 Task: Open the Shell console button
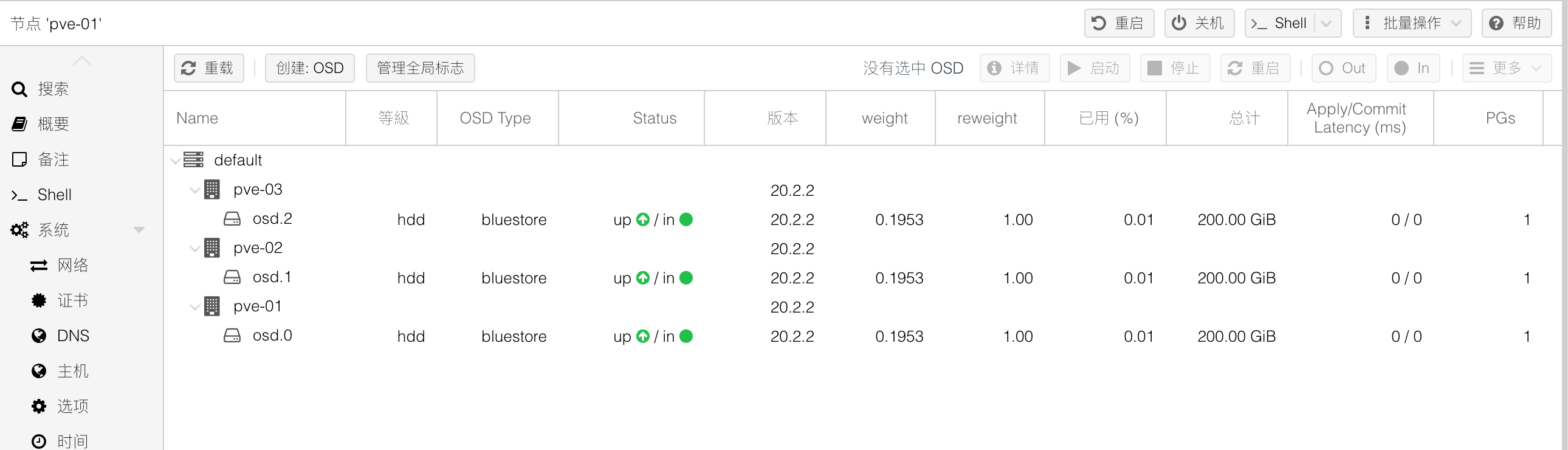click(x=1279, y=23)
